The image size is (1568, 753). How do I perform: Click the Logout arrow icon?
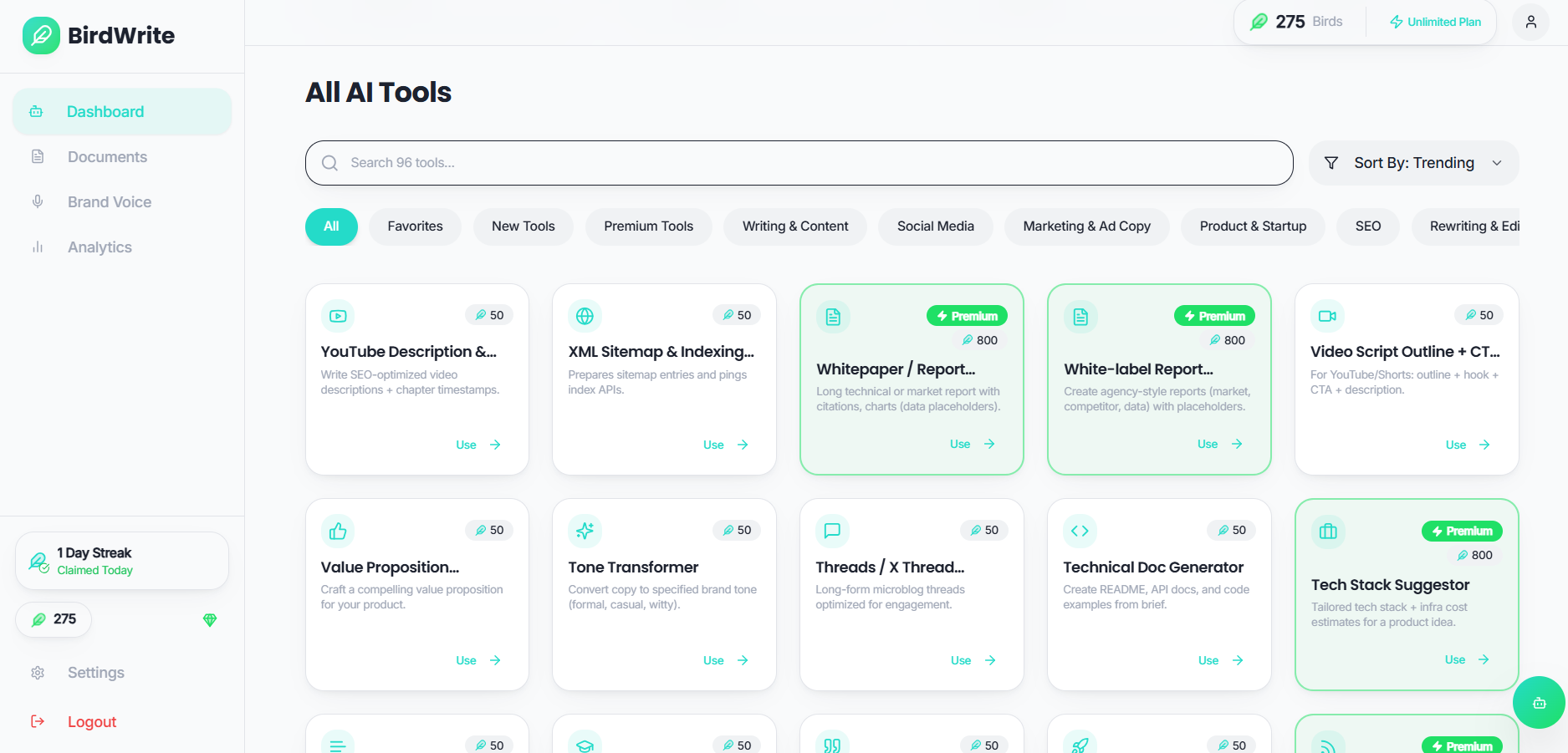[38, 721]
